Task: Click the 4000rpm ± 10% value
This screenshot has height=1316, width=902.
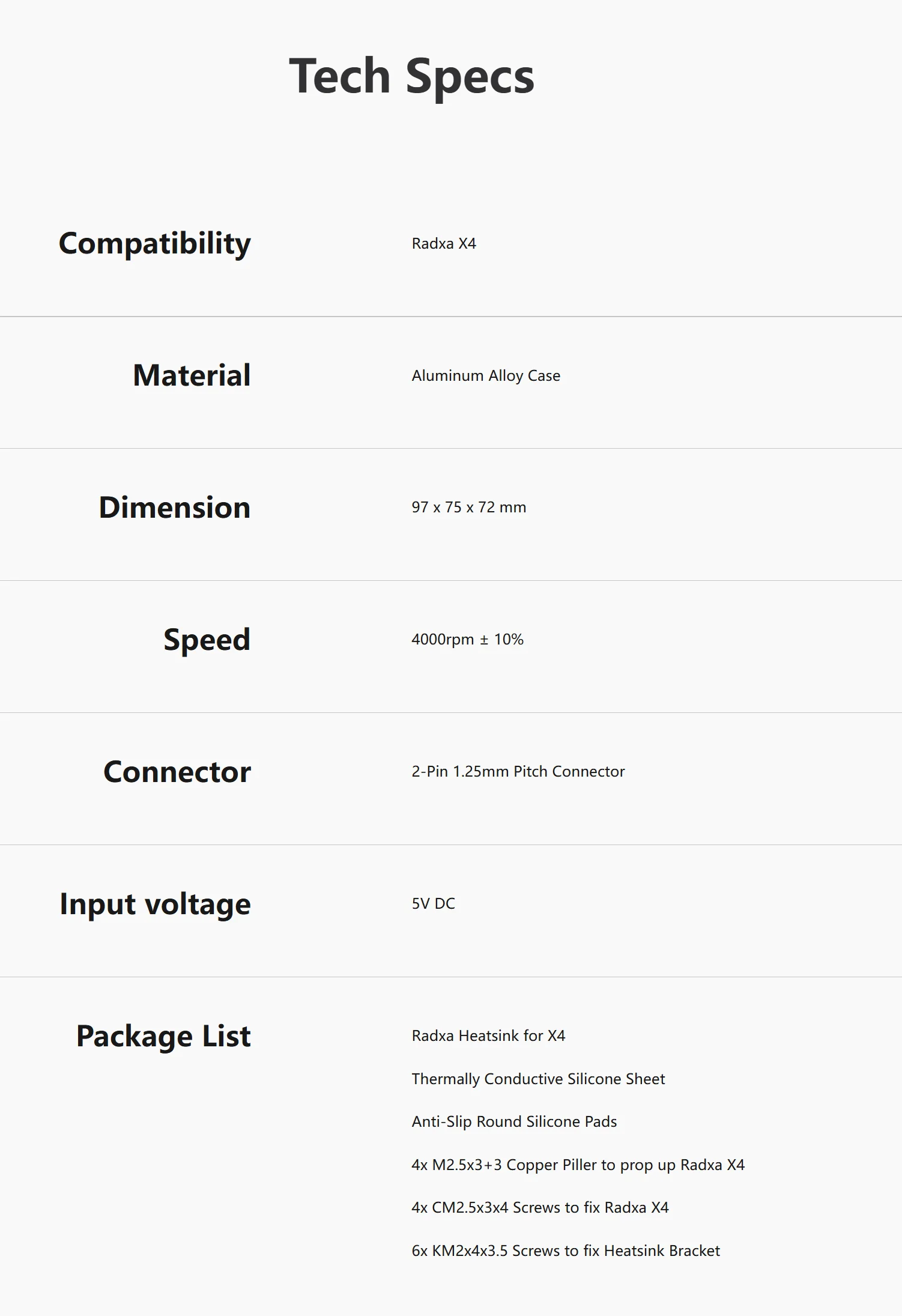Action: point(467,640)
